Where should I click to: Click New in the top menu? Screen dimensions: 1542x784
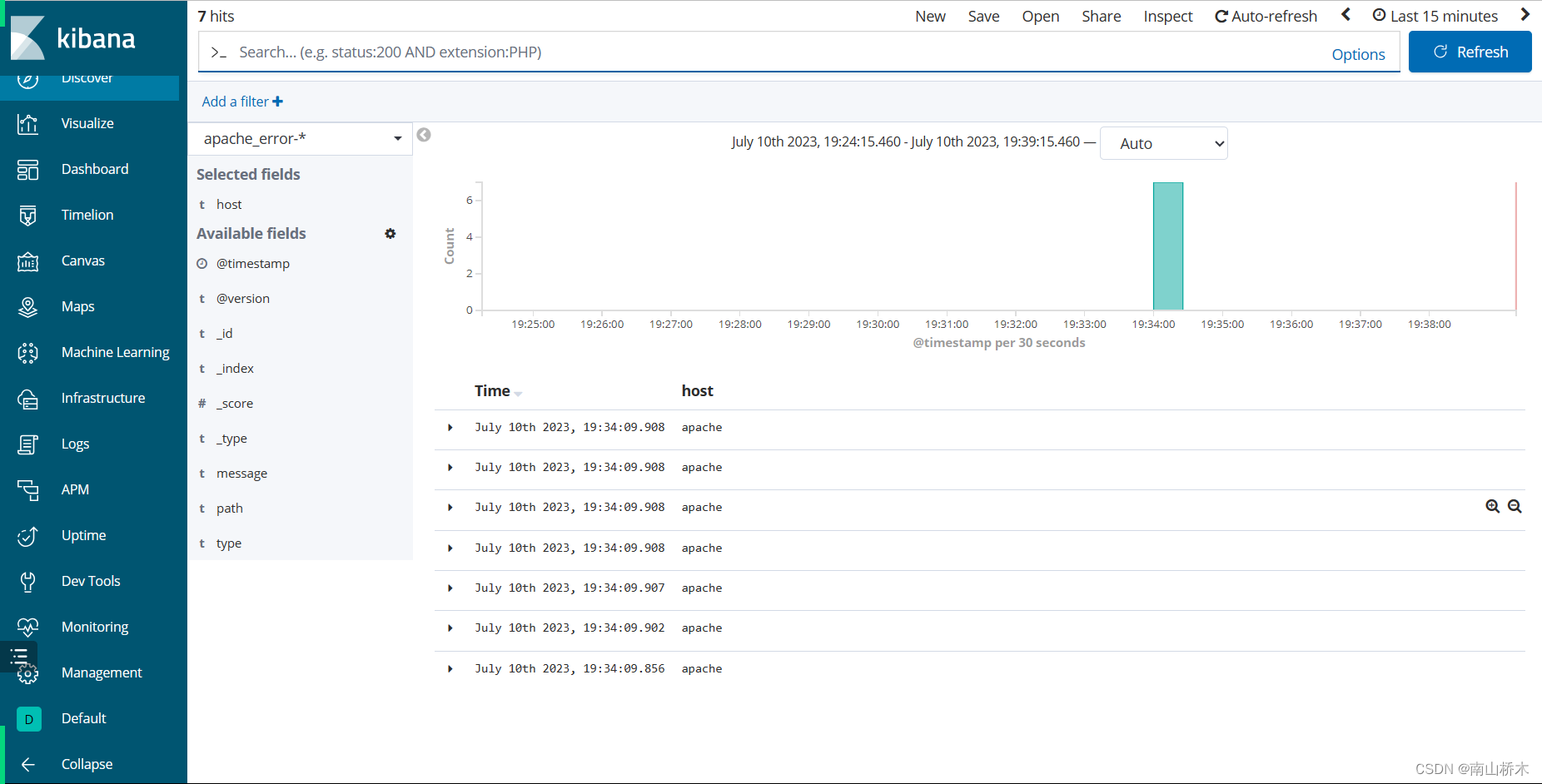[x=930, y=16]
